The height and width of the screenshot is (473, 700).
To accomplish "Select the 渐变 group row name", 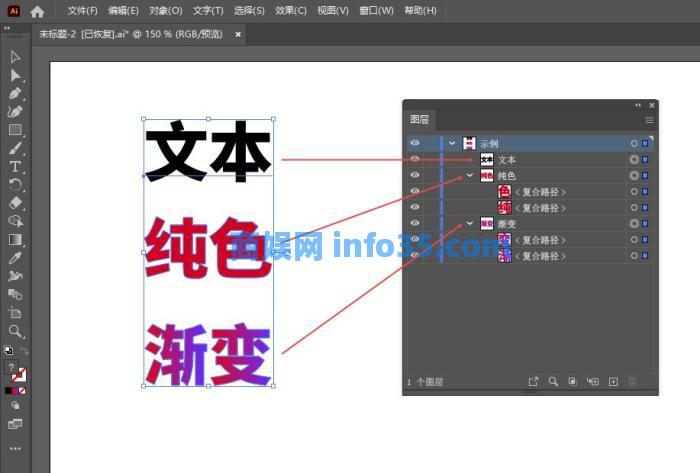I will click(507, 224).
